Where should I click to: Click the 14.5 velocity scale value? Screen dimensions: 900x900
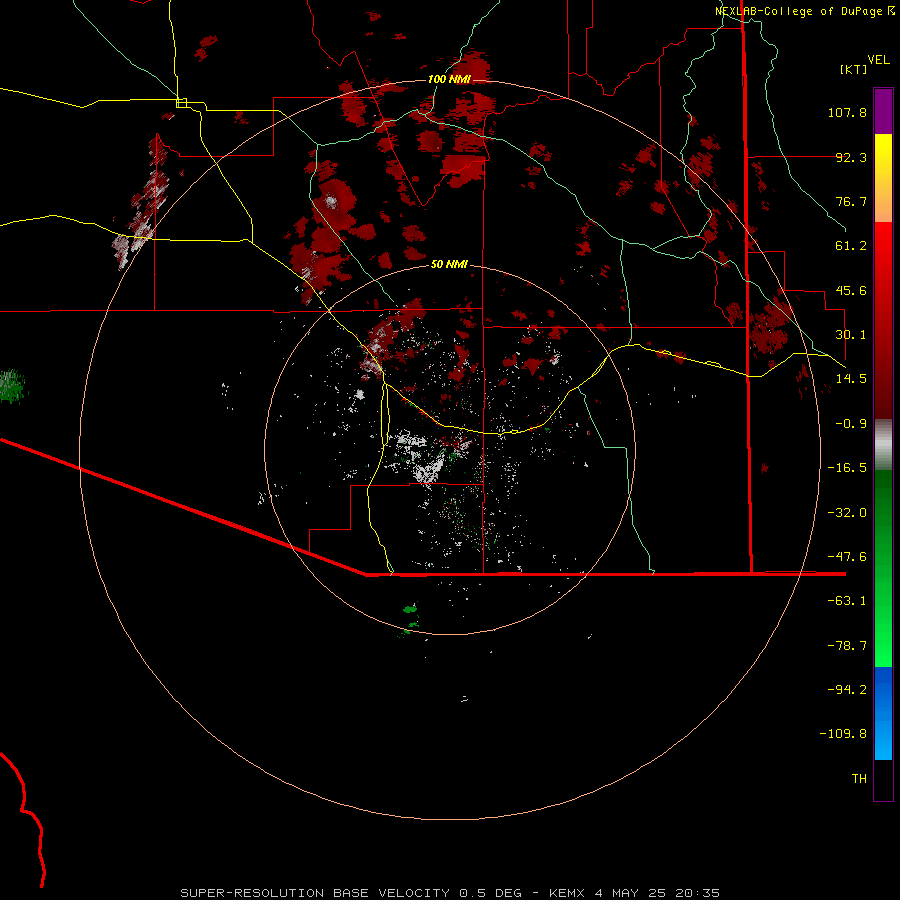(x=851, y=379)
